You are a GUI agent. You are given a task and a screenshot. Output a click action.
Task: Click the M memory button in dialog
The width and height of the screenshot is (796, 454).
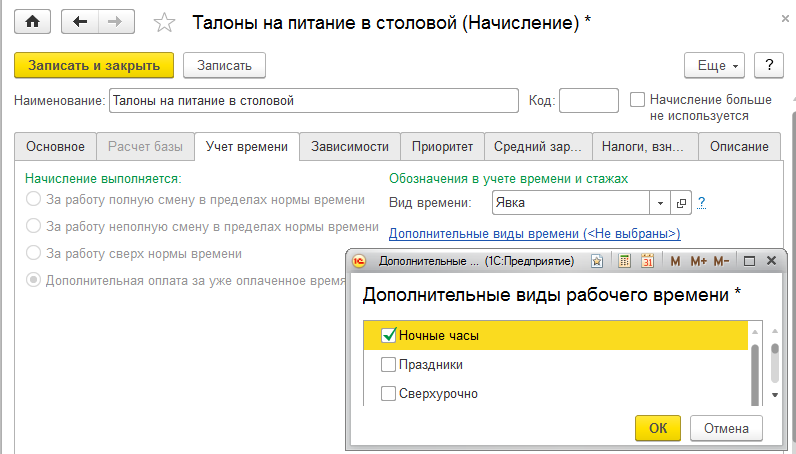pos(676,261)
